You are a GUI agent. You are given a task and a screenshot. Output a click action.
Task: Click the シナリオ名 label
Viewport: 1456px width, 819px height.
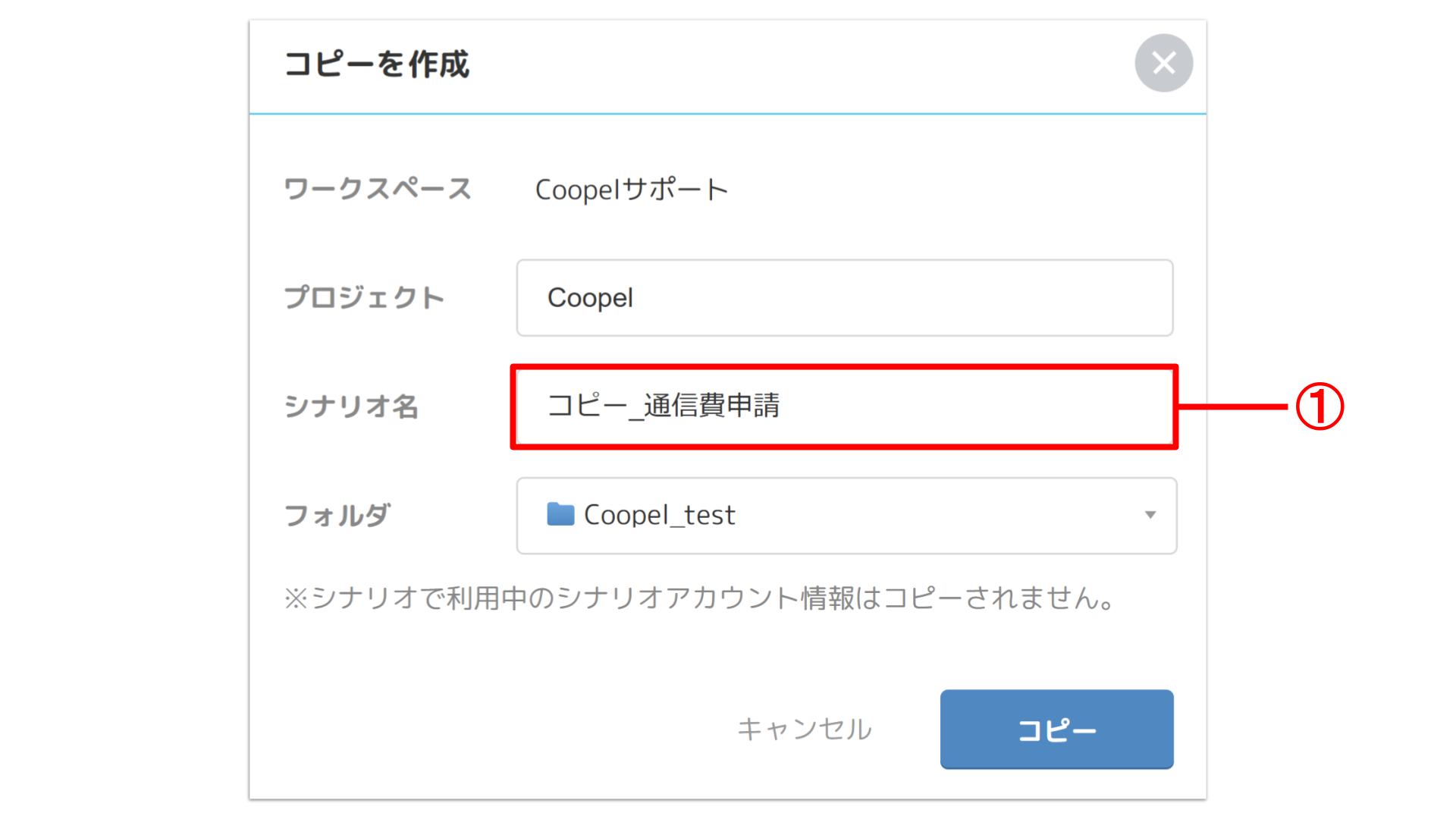coord(351,407)
